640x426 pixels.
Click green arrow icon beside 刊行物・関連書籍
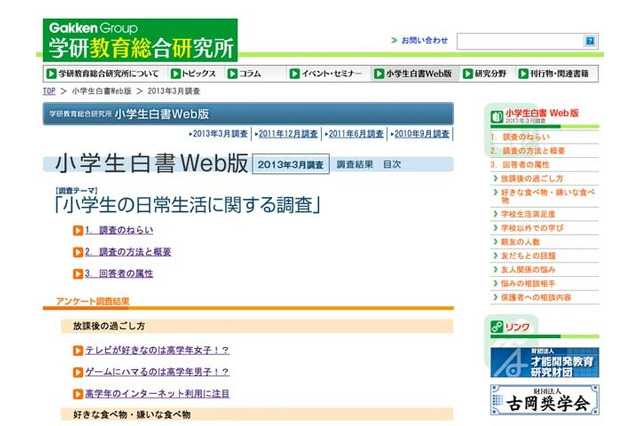coord(523,73)
